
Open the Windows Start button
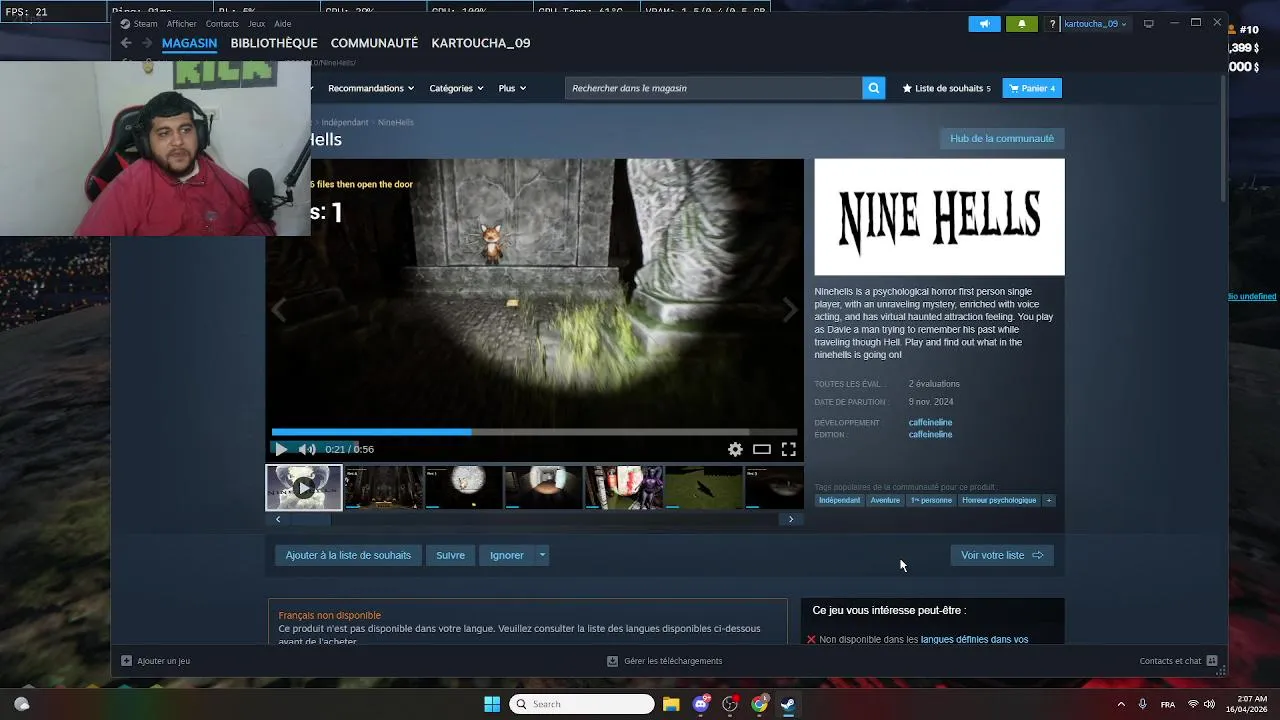(492, 704)
